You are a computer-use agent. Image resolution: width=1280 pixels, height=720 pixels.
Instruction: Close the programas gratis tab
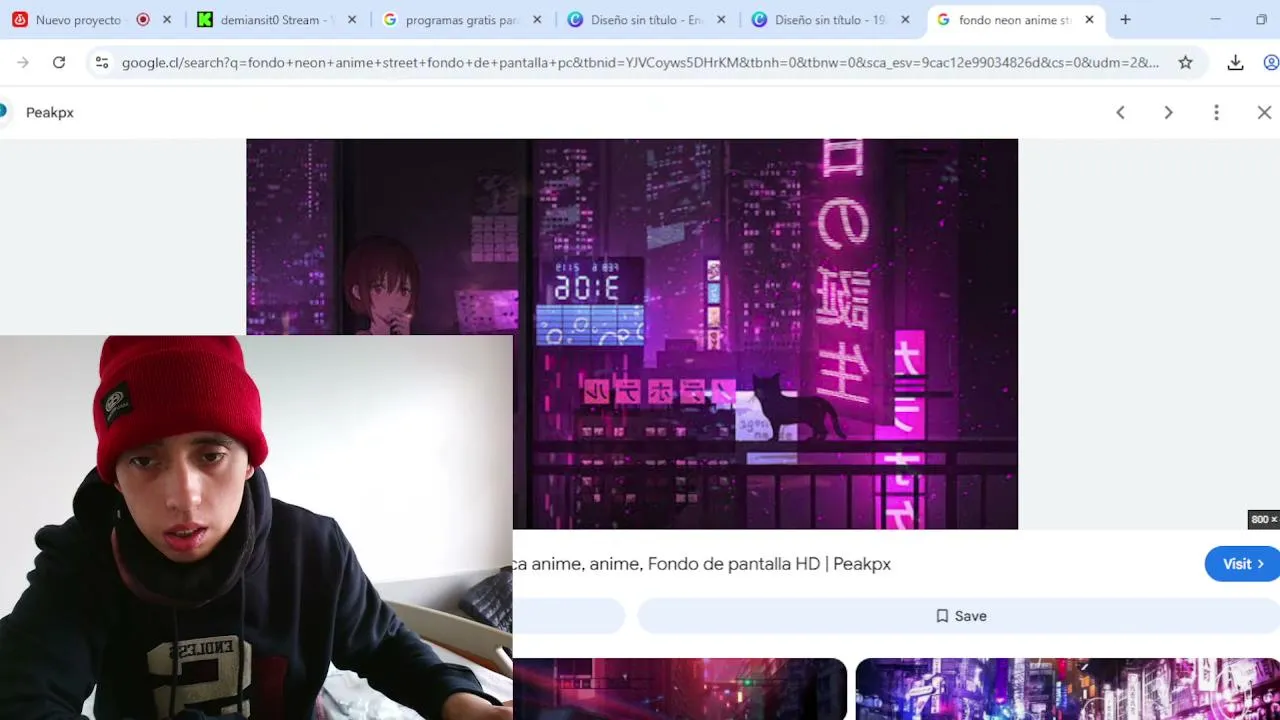[537, 20]
